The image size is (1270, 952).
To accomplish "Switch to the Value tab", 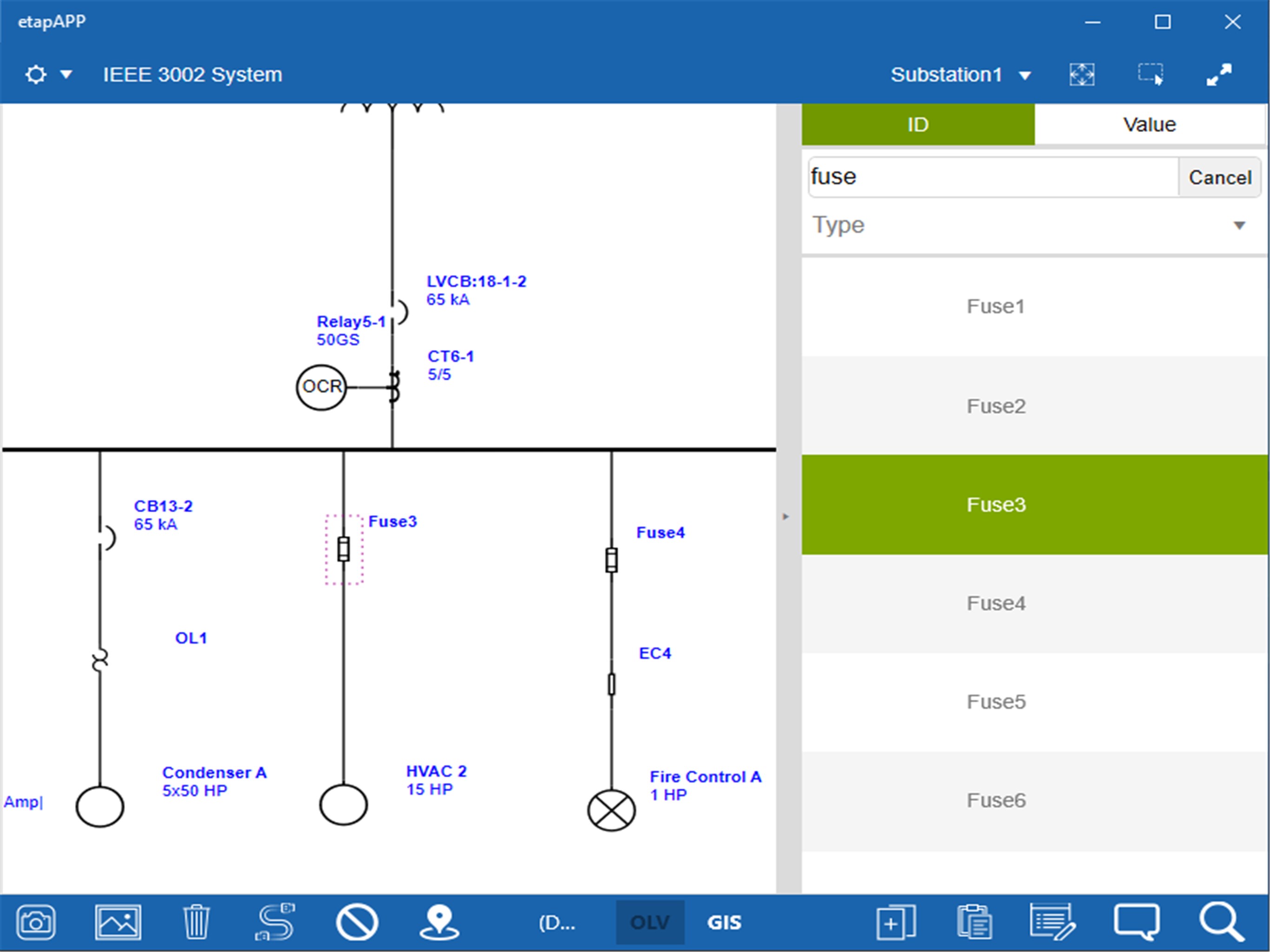I will tap(1150, 125).
